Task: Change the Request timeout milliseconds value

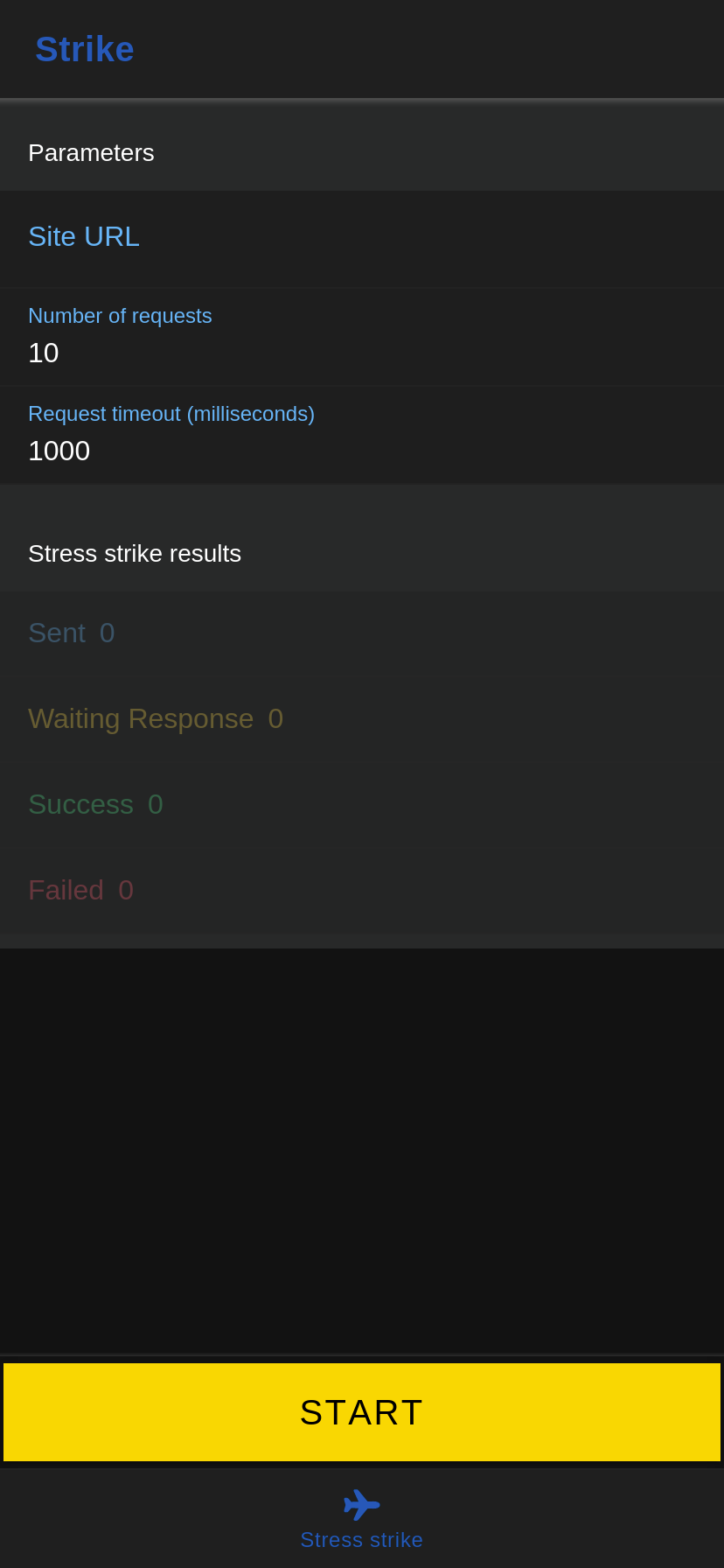Action: pyautogui.click(x=59, y=451)
